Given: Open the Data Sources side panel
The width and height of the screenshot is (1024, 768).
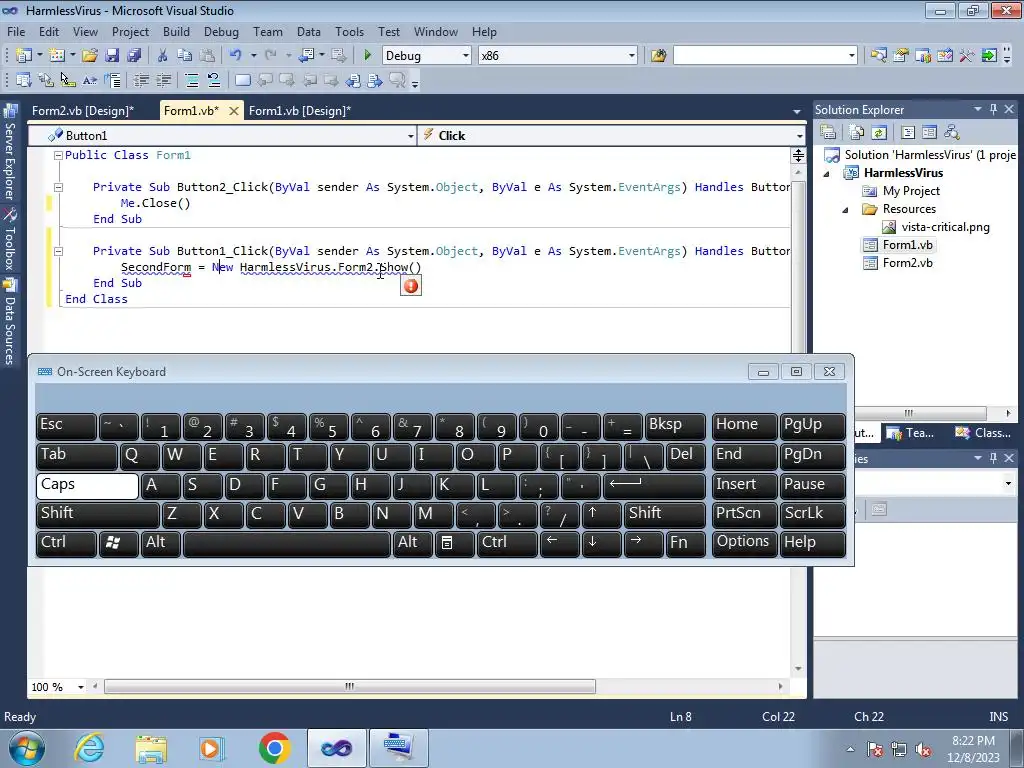Looking at the screenshot, I should tap(9, 322).
